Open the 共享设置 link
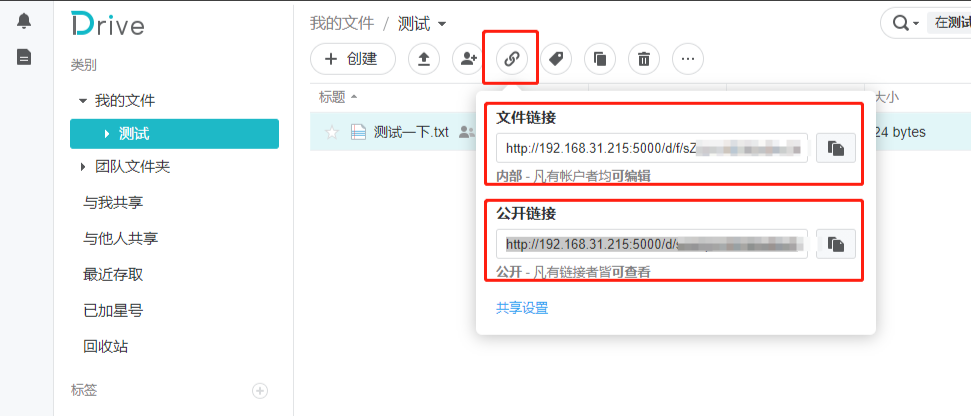Image resolution: width=971 pixels, height=416 pixels. point(522,308)
